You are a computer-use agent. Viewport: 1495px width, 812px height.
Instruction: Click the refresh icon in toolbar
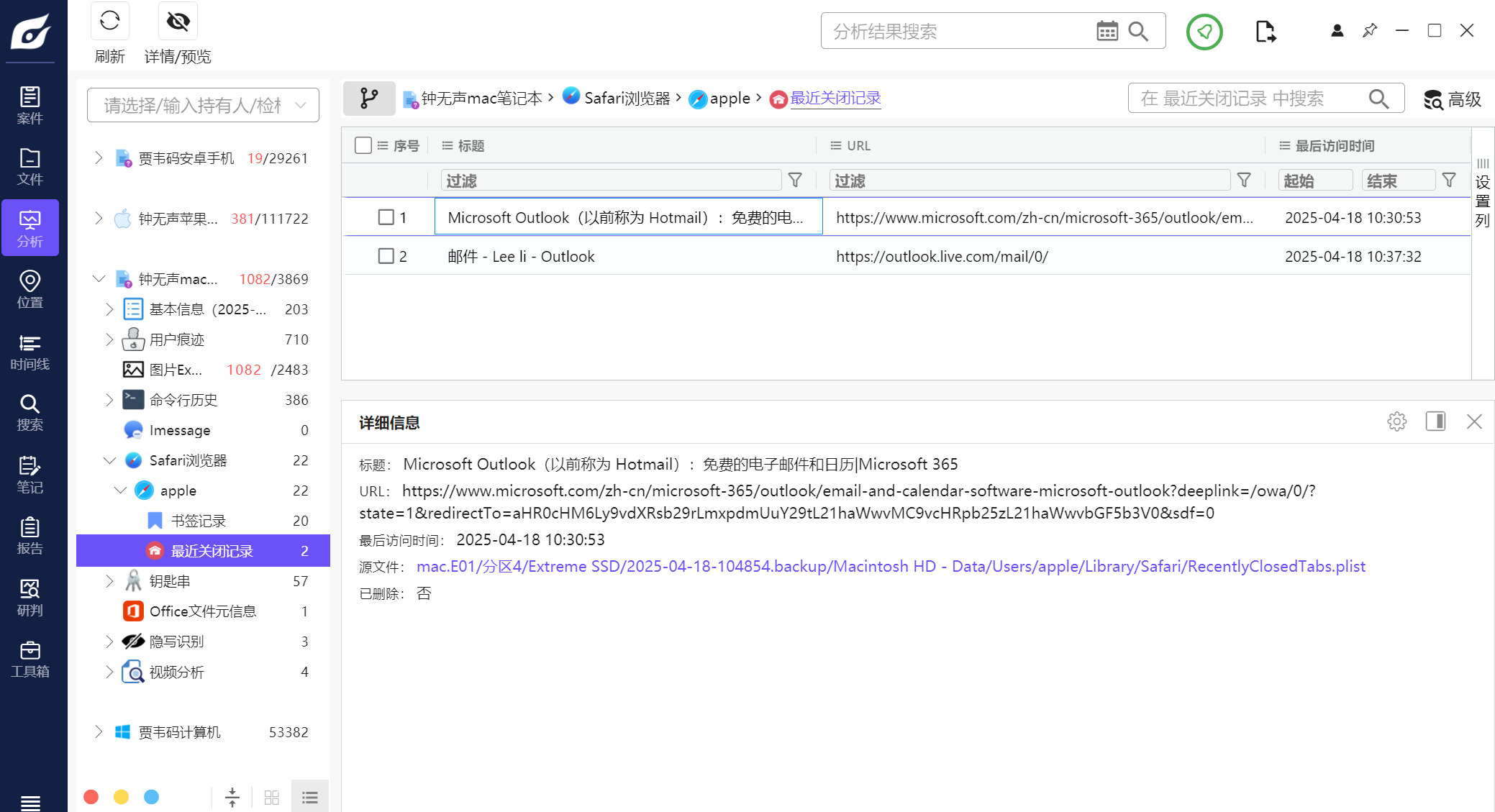[x=109, y=22]
